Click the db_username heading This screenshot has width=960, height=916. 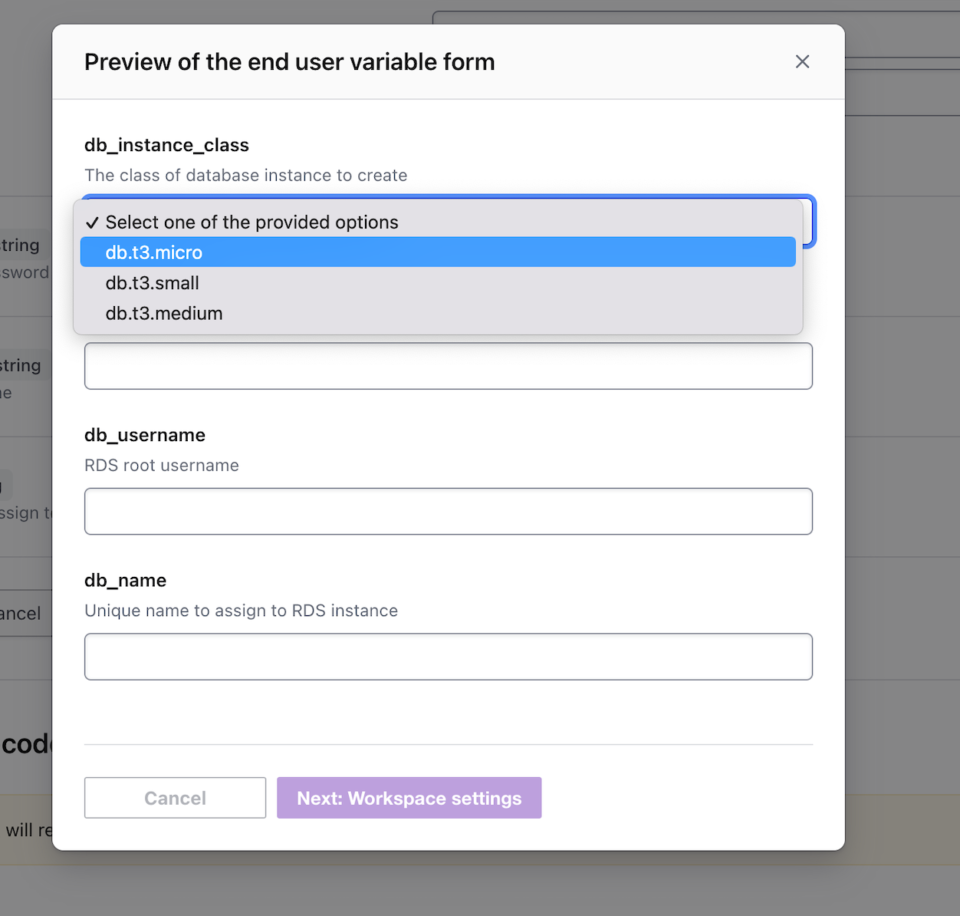pyautogui.click(x=145, y=435)
